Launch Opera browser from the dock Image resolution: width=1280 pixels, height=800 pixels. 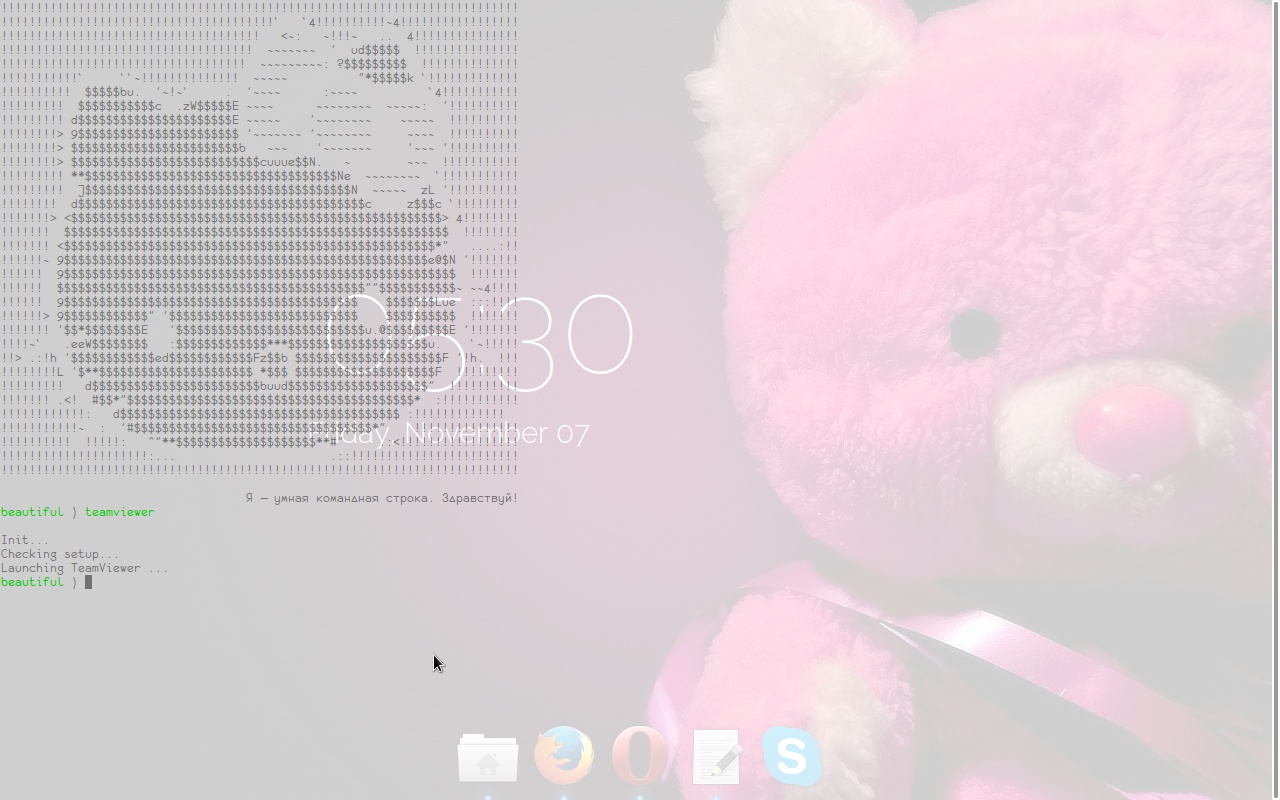coord(640,755)
